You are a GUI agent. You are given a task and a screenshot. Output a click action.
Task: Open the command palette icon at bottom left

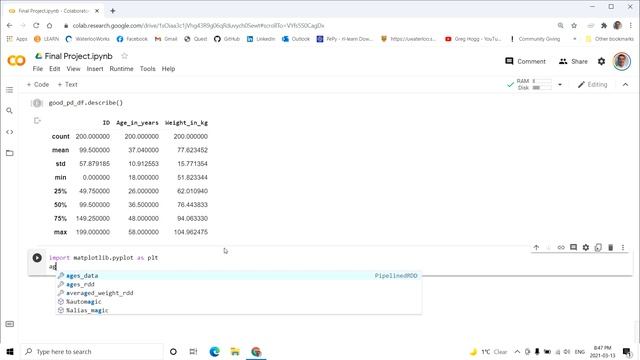pyautogui.click(x=10, y=324)
